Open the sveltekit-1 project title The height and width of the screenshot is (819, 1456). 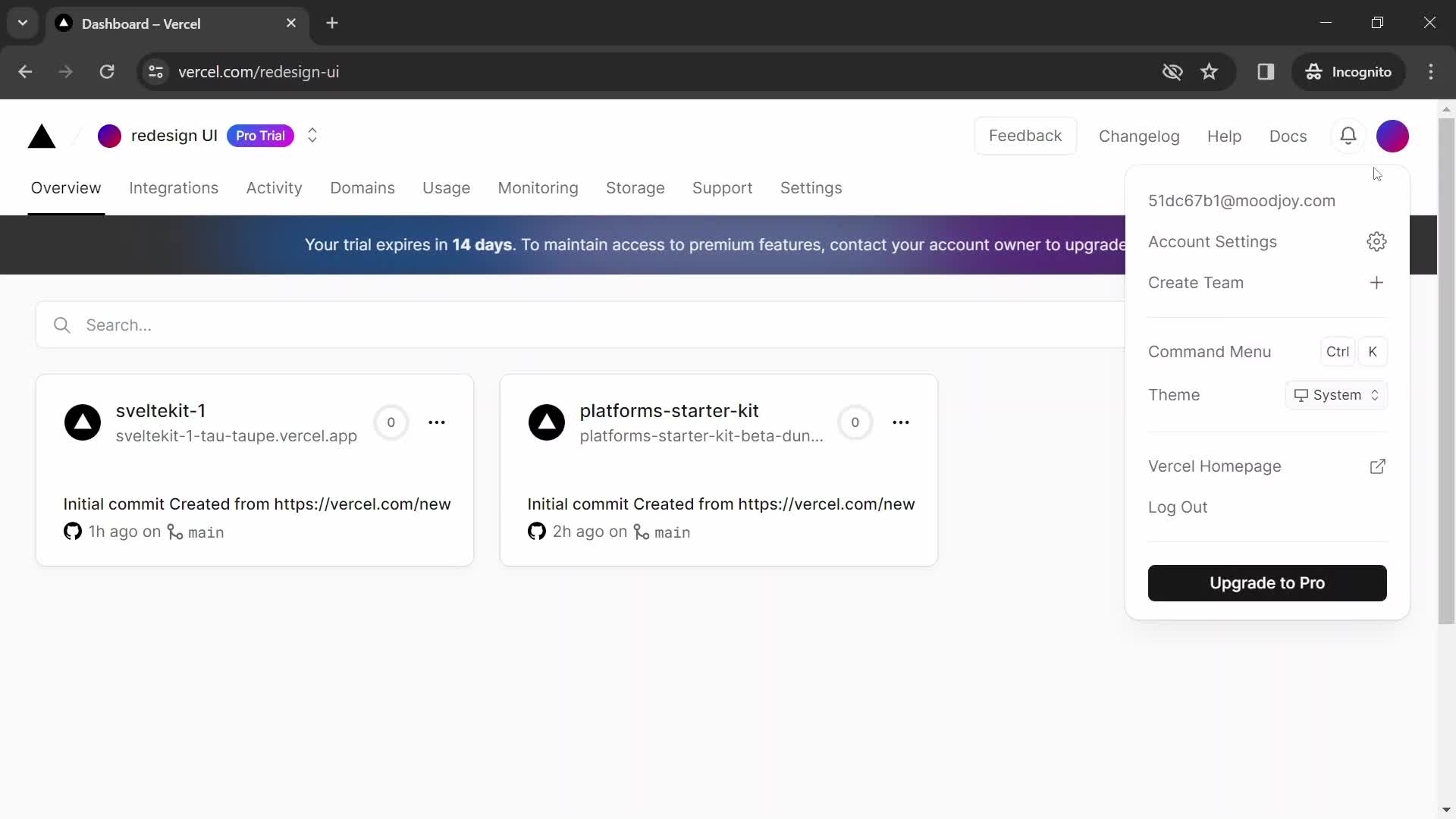[x=161, y=411]
